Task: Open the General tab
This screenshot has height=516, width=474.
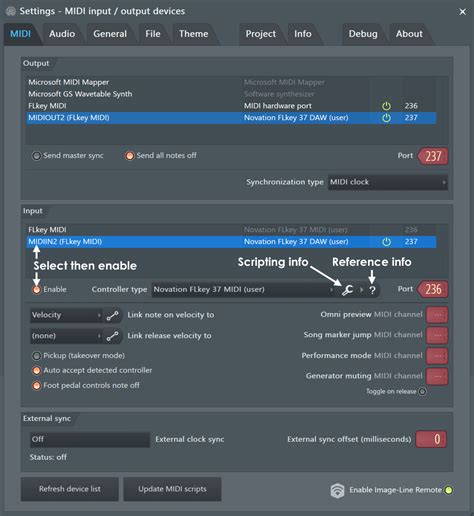Action: 110,34
